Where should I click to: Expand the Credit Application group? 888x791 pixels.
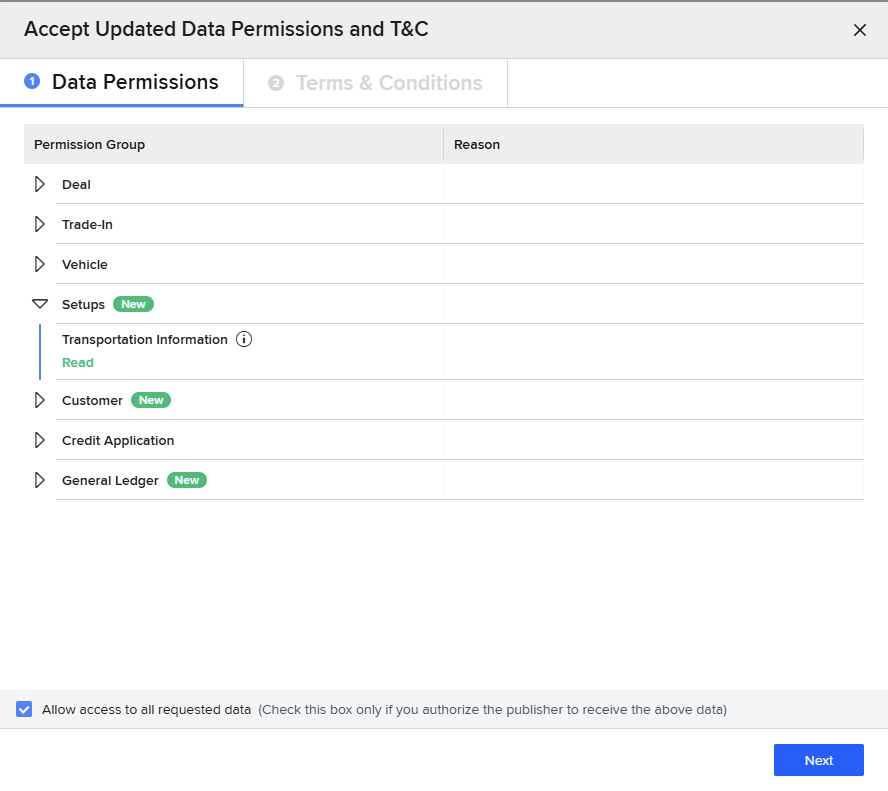pyautogui.click(x=40, y=440)
